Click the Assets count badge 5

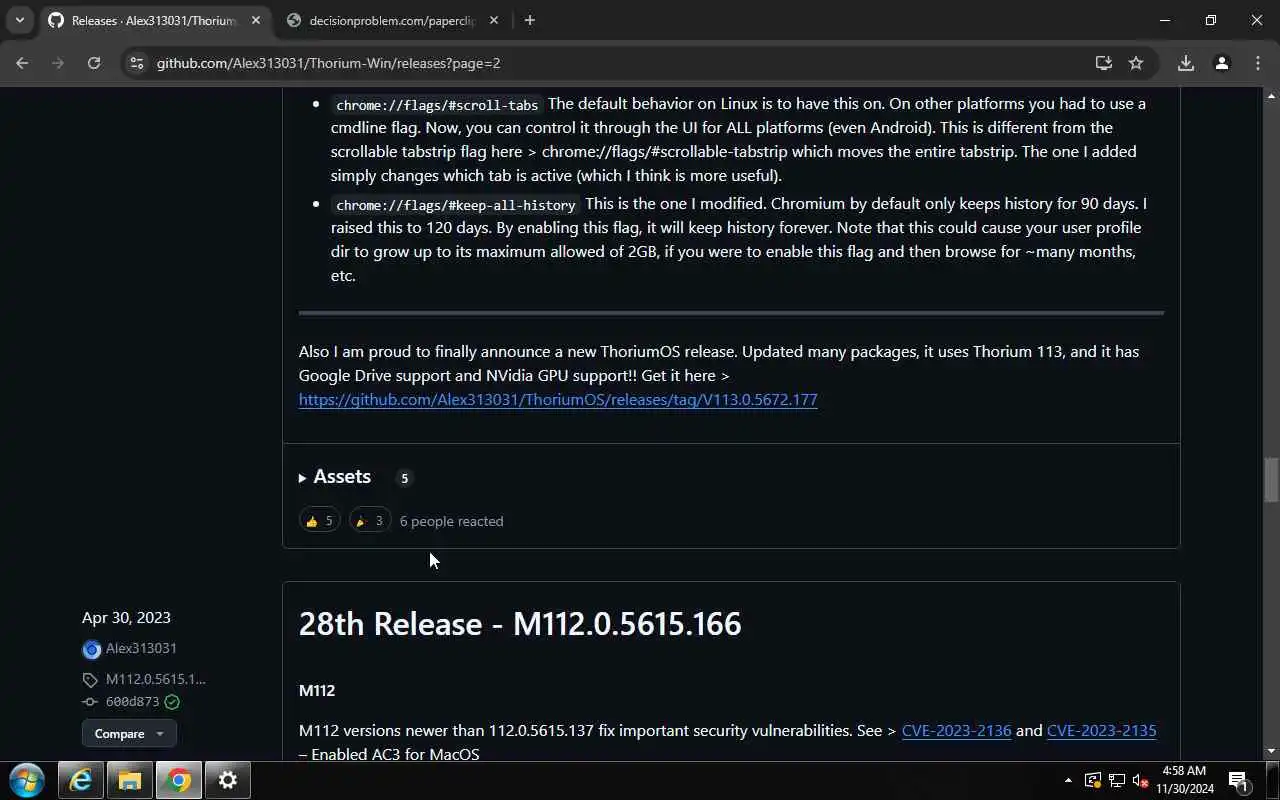[404, 478]
